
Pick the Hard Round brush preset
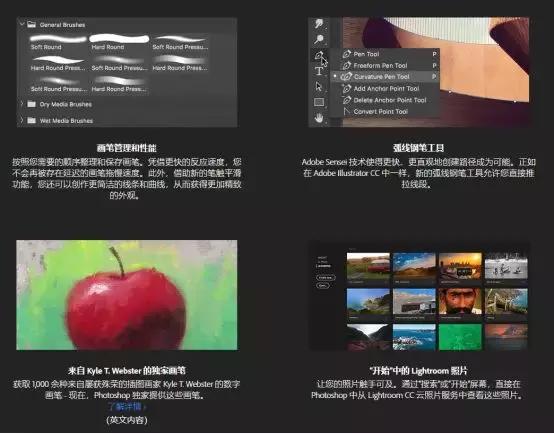coord(119,42)
